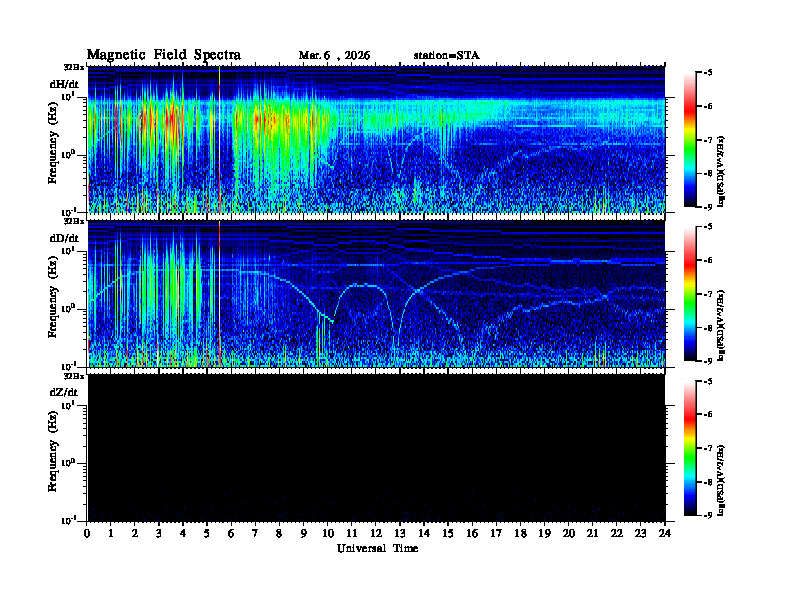Click the dD/dt color scale bar
The image size is (792, 612).
tap(690, 293)
